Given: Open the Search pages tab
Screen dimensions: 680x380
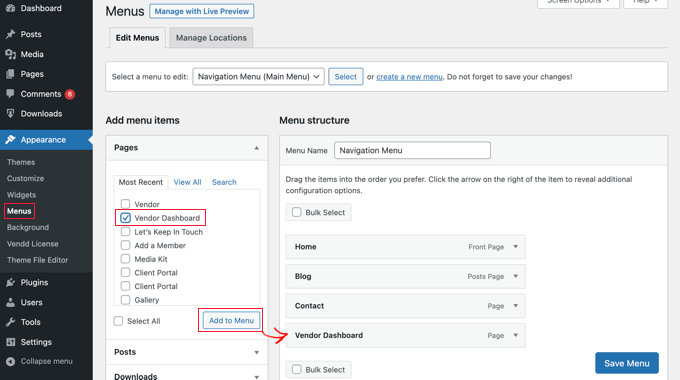Looking at the screenshot, I should point(224,182).
